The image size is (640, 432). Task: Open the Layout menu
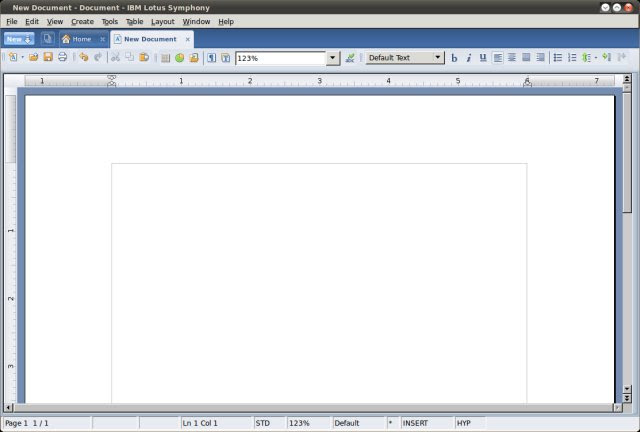point(162,22)
